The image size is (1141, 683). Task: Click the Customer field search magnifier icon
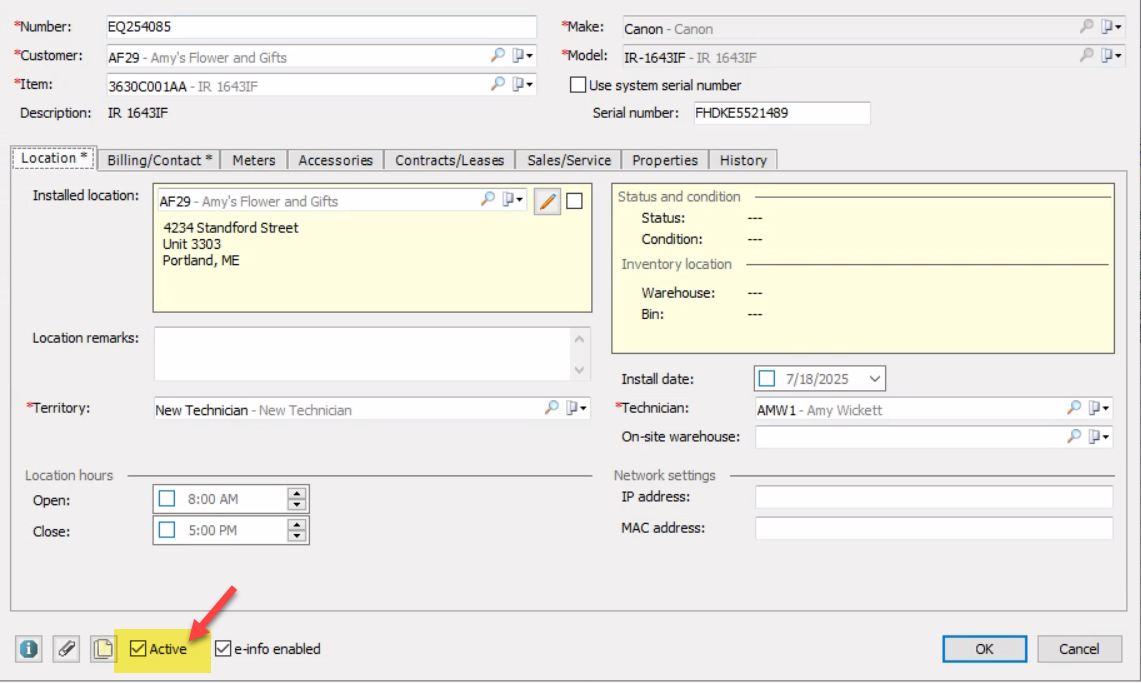coord(498,55)
